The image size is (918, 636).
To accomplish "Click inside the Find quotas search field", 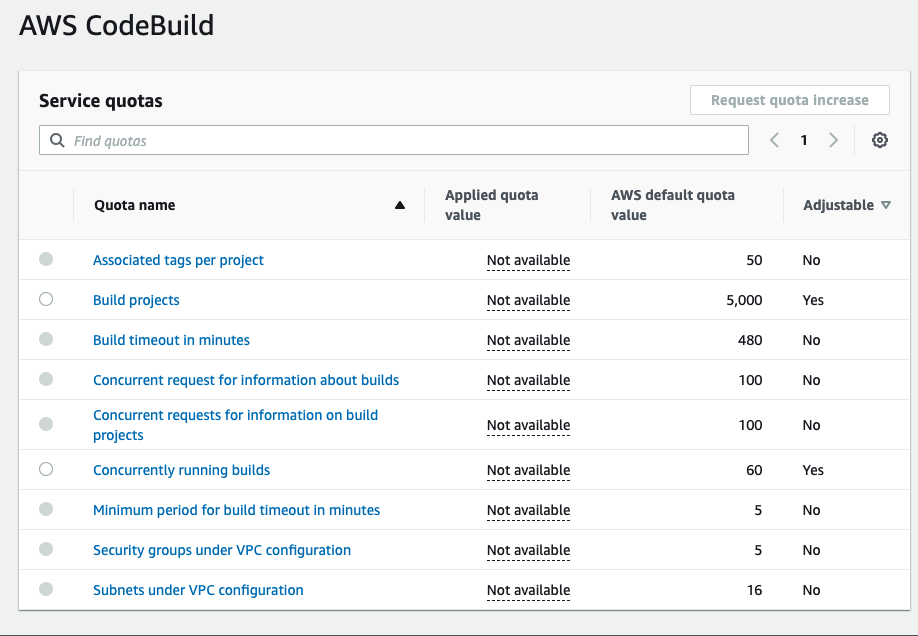I will tap(300, 140).
